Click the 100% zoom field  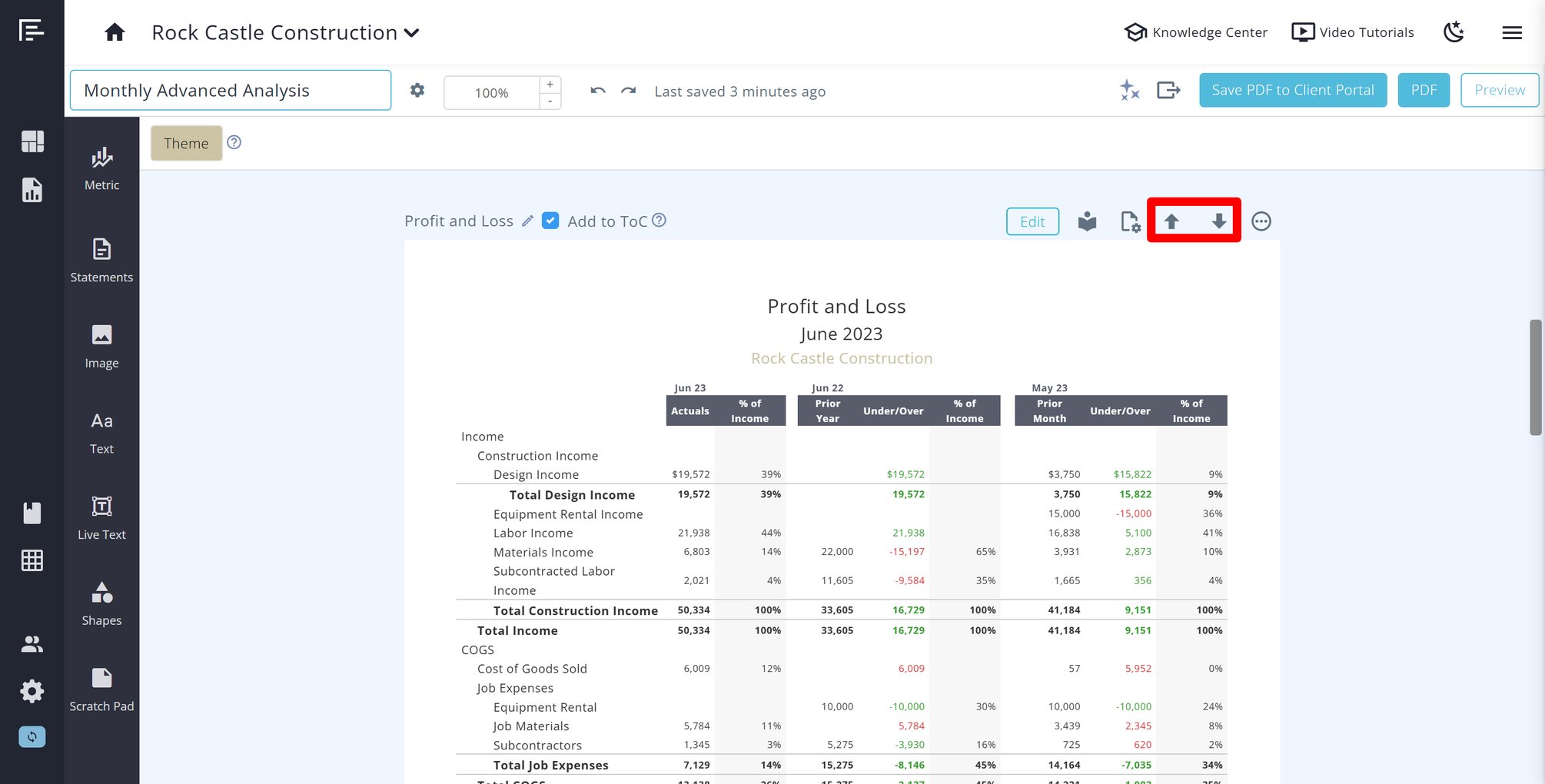(x=492, y=93)
